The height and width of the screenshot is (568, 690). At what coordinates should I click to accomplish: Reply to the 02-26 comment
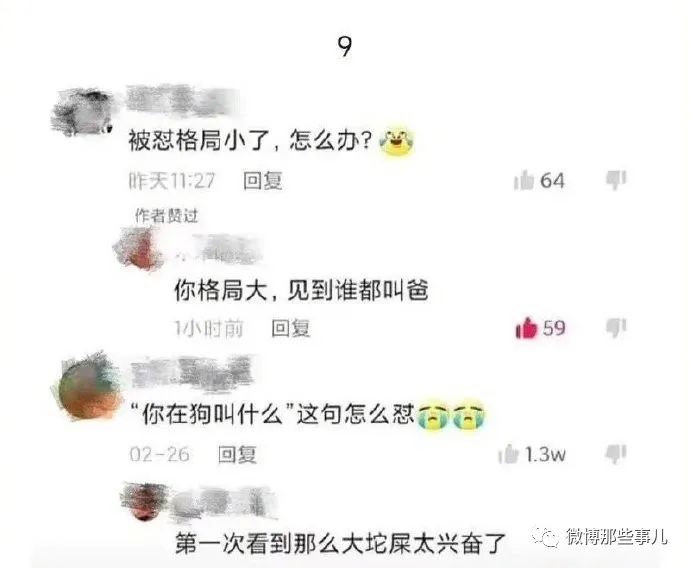point(237,454)
